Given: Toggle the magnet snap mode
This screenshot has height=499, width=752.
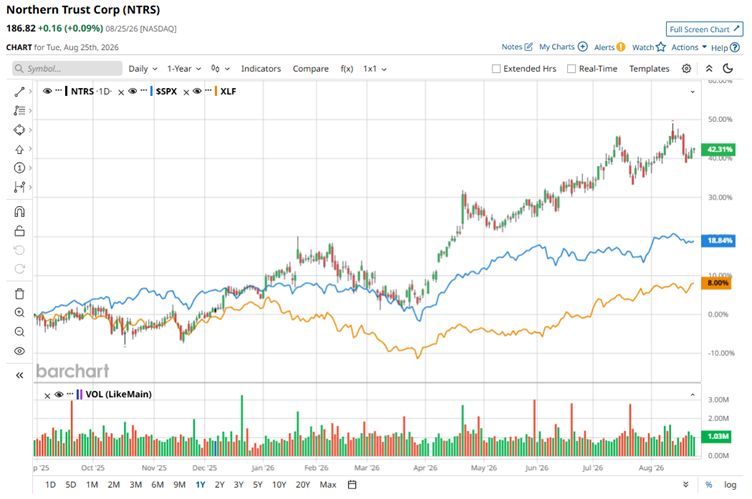Looking at the screenshot, I should 19,212.
